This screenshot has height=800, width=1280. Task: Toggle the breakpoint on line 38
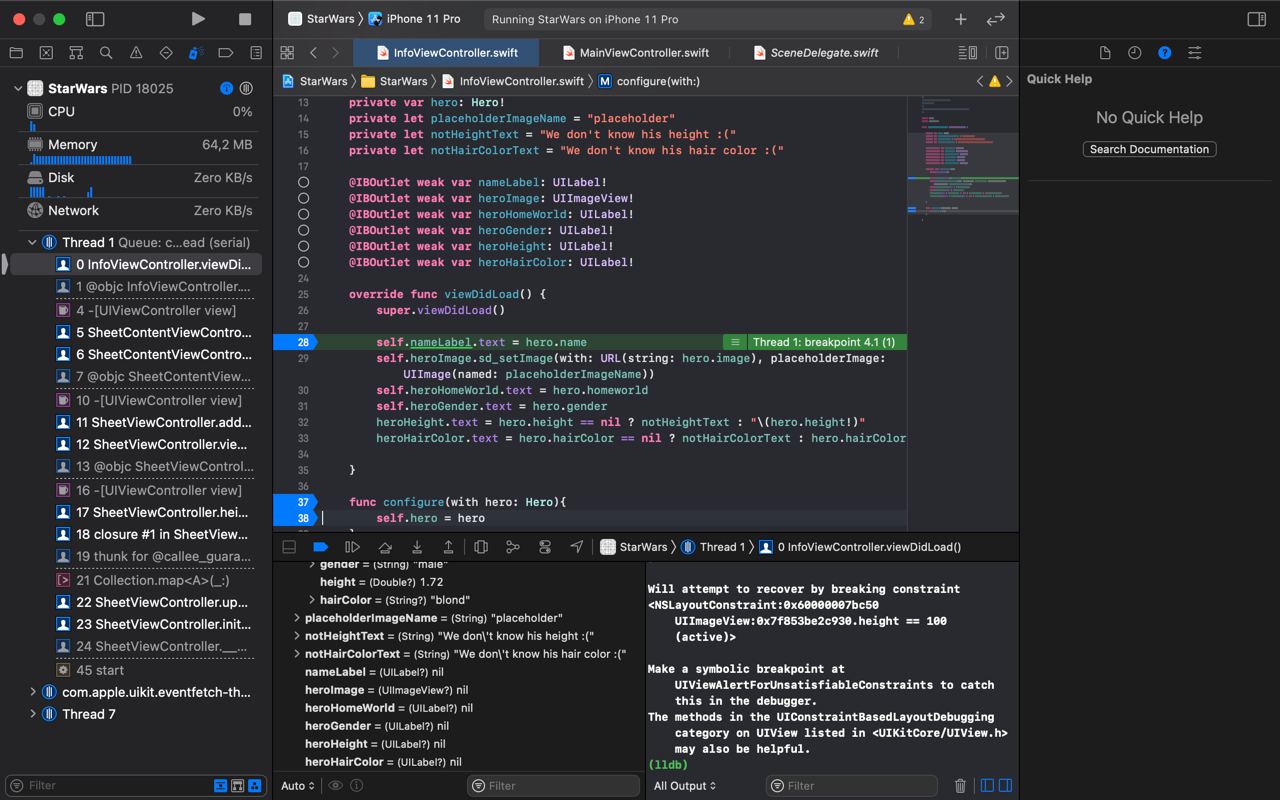coord(296,518)
